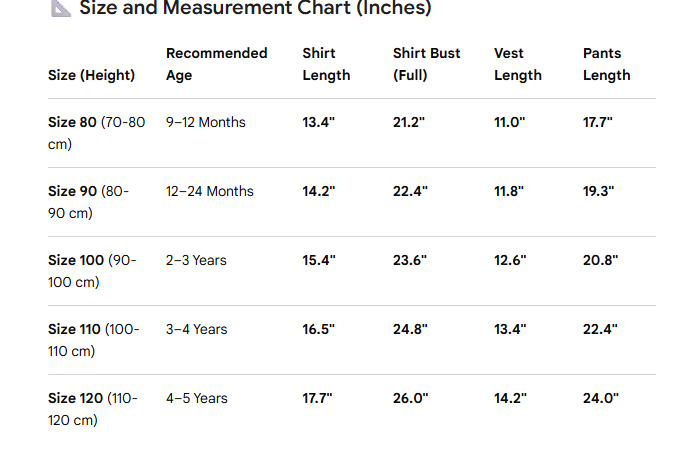Select the 26.0" shirt bust value
This screenshot has height=462, width=692.
tap(410, 398)
